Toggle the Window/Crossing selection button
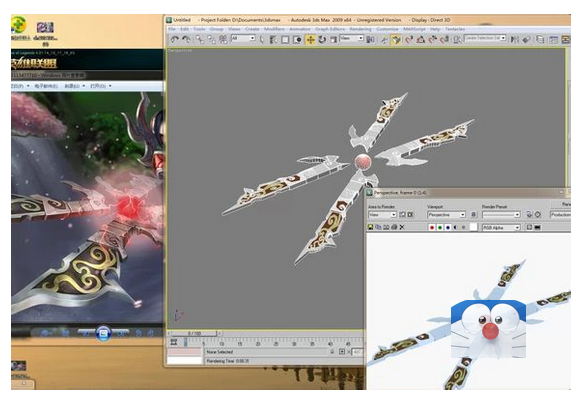Image resolution: width=576 pixels, height=408 pixels. tap(298, 39)
